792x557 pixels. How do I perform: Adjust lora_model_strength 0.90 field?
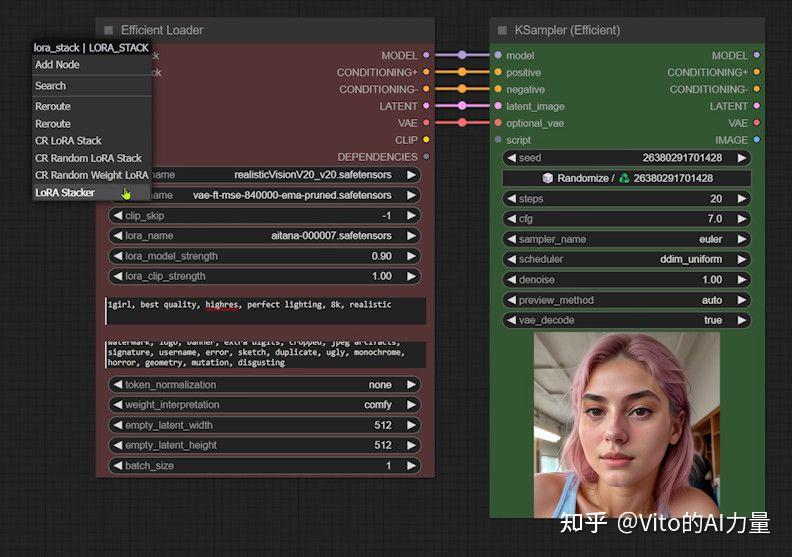(265, 256)
